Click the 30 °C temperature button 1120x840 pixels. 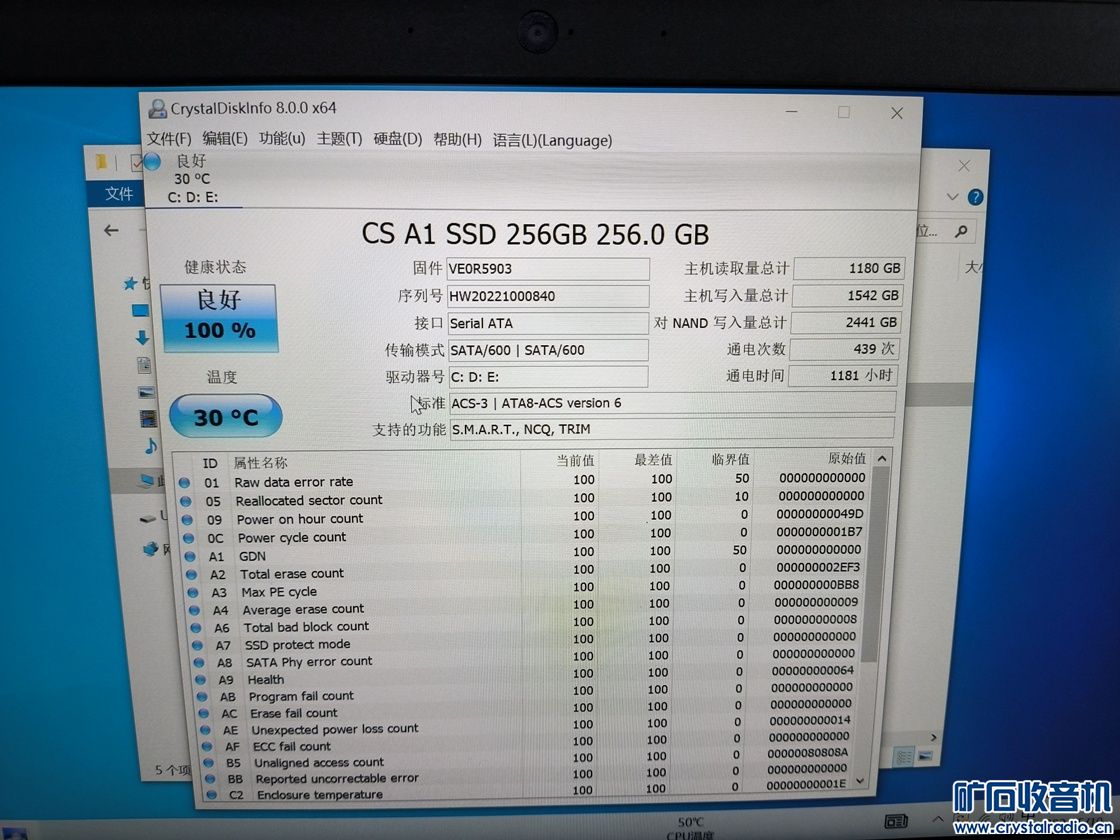point(226,416)
